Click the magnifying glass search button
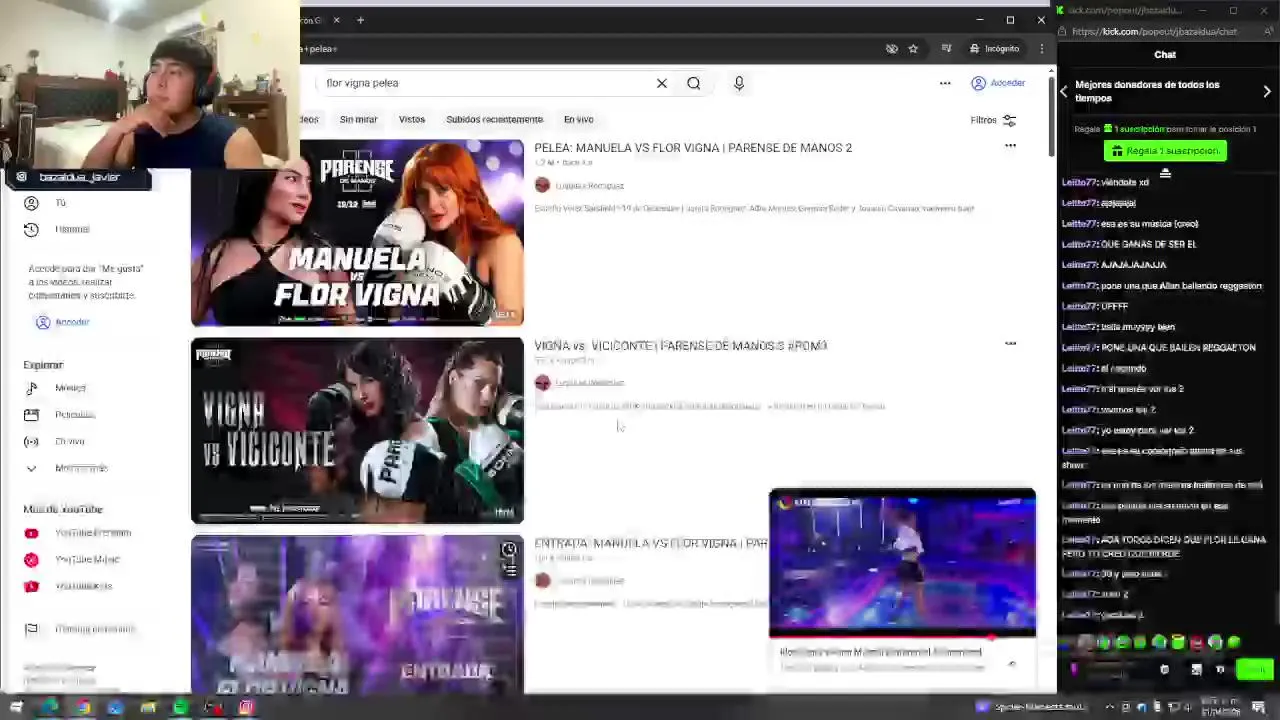Viewport: 1280px width, 720px height. (x=693, y=83)
